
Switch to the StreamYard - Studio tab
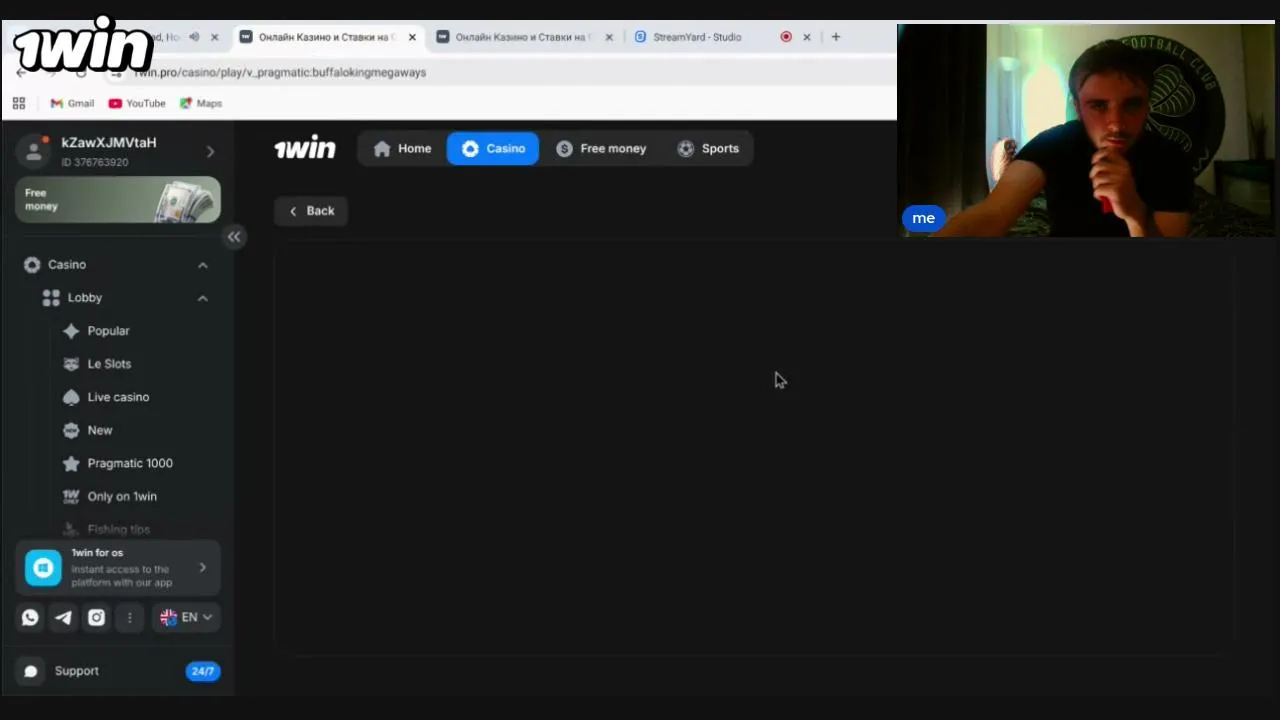point(697,37)
